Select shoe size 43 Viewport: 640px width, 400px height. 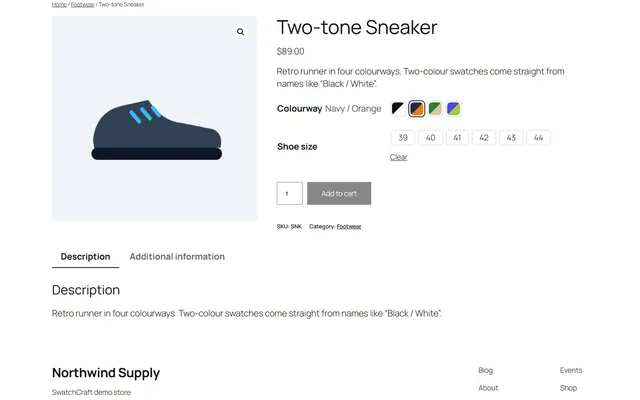click(x=511, y=138)
